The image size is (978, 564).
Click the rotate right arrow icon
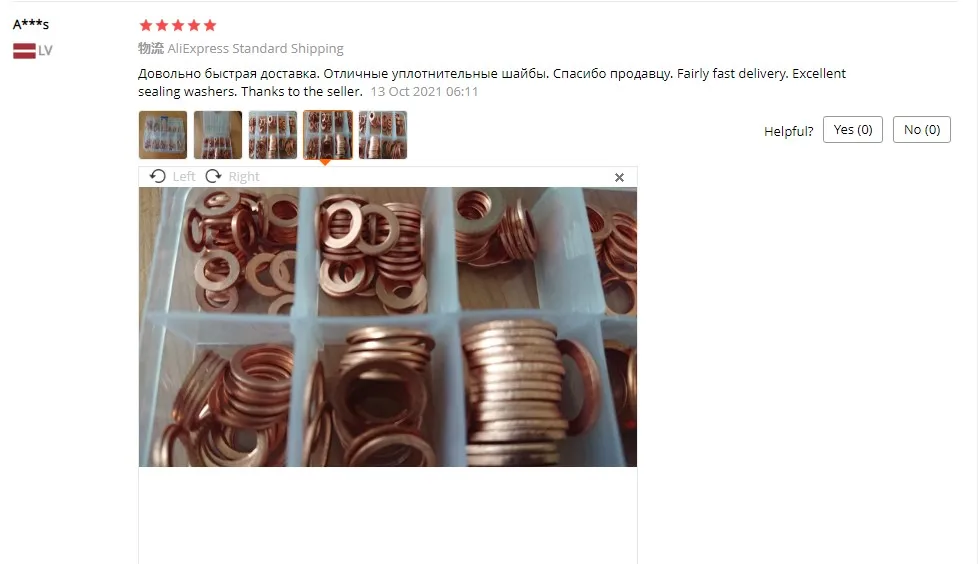213,177
